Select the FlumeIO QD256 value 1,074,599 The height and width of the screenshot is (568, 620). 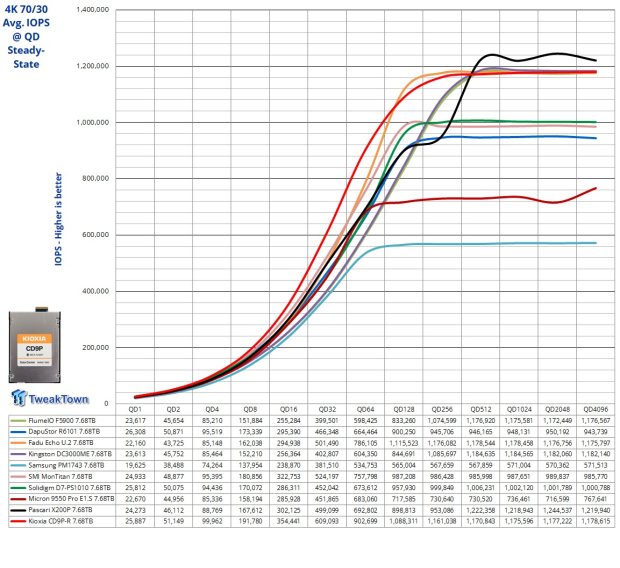(x=442, y=420)
